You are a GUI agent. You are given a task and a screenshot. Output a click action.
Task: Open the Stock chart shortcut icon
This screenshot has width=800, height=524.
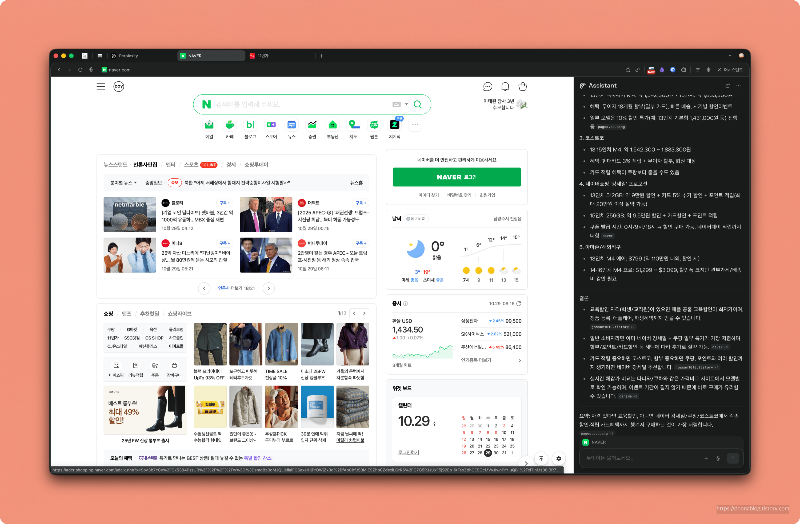point(312,125)
